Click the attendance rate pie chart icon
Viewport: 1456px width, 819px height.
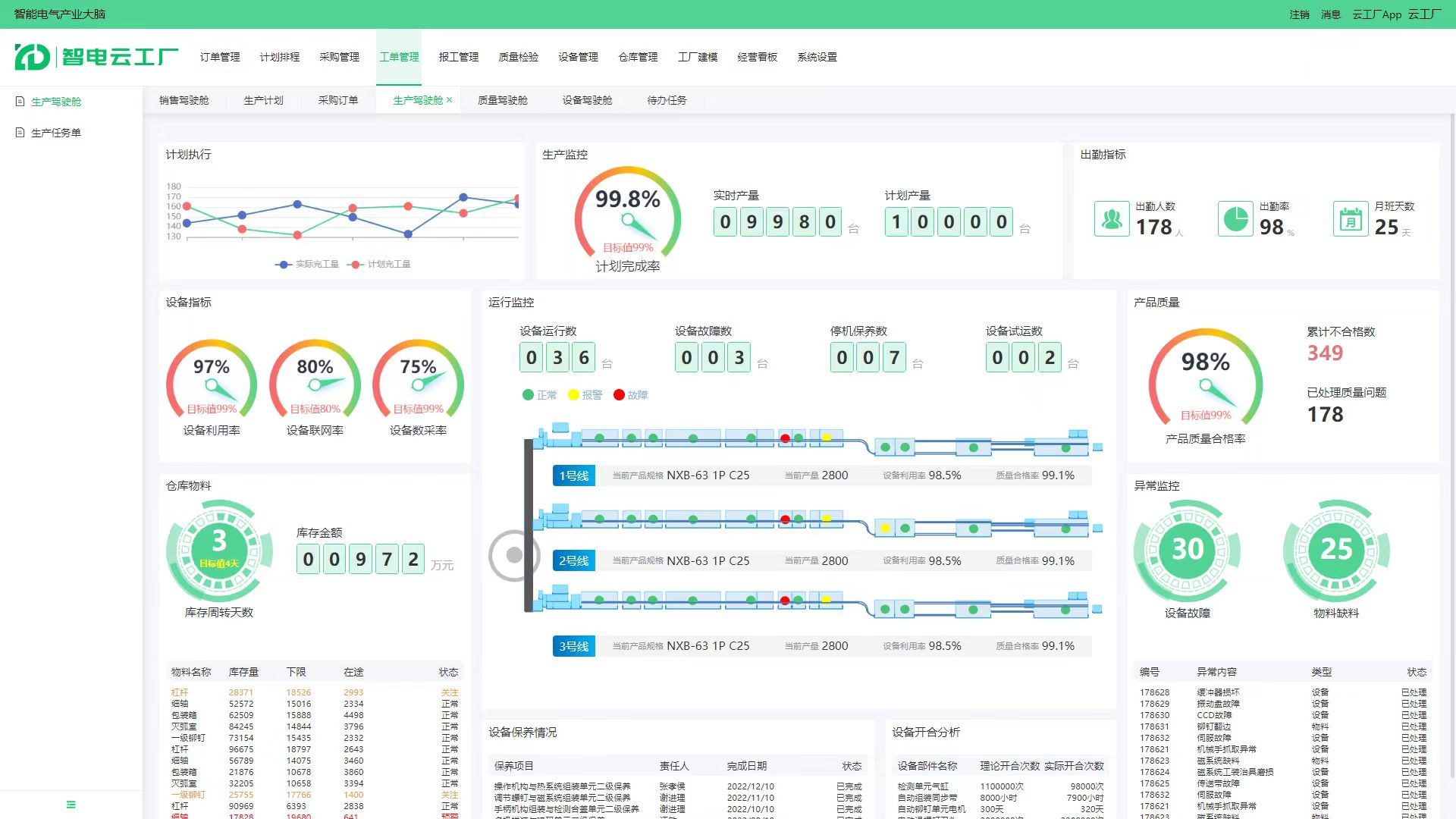(1235, 219)
